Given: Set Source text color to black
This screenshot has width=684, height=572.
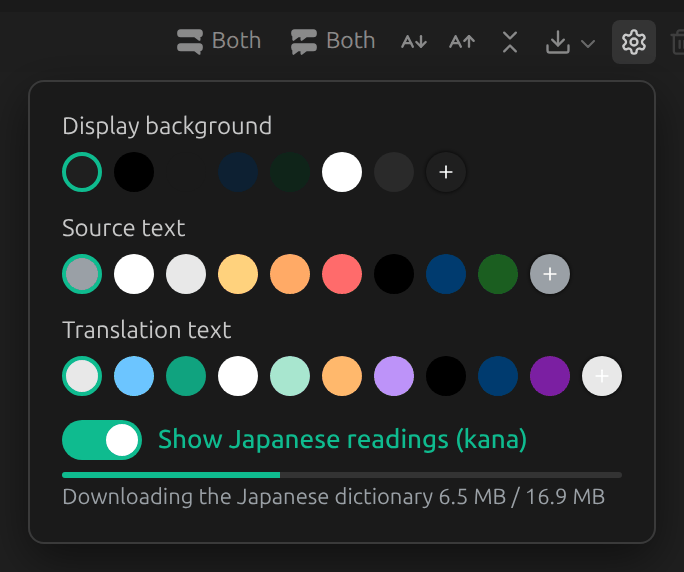Looking at the screenshot, I should tap(394, 274).
